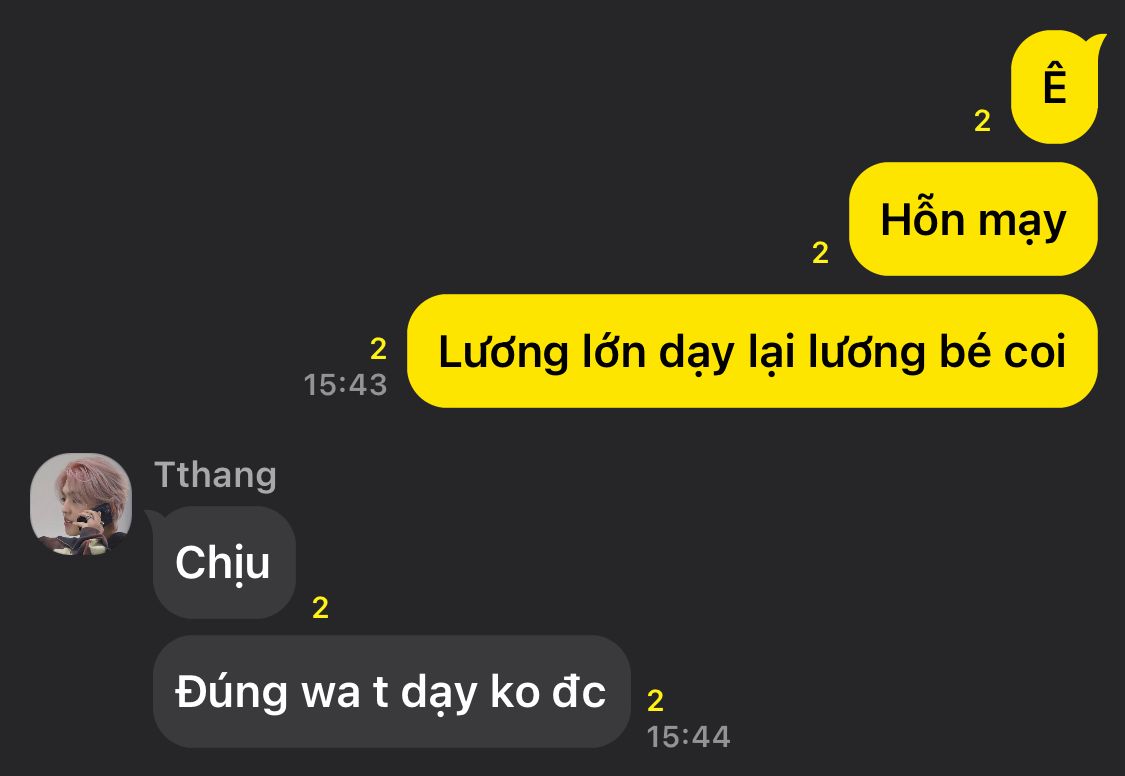Screen dimensions: 1125x776
Task: Click the tail of the "Ê" bubble
Action: pos(1097,42)
